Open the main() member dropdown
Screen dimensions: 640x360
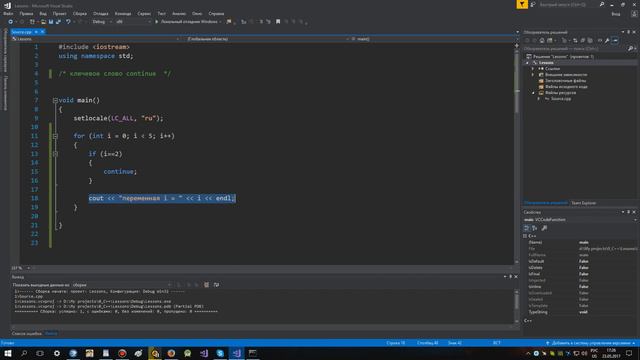(x=433, y=39)
